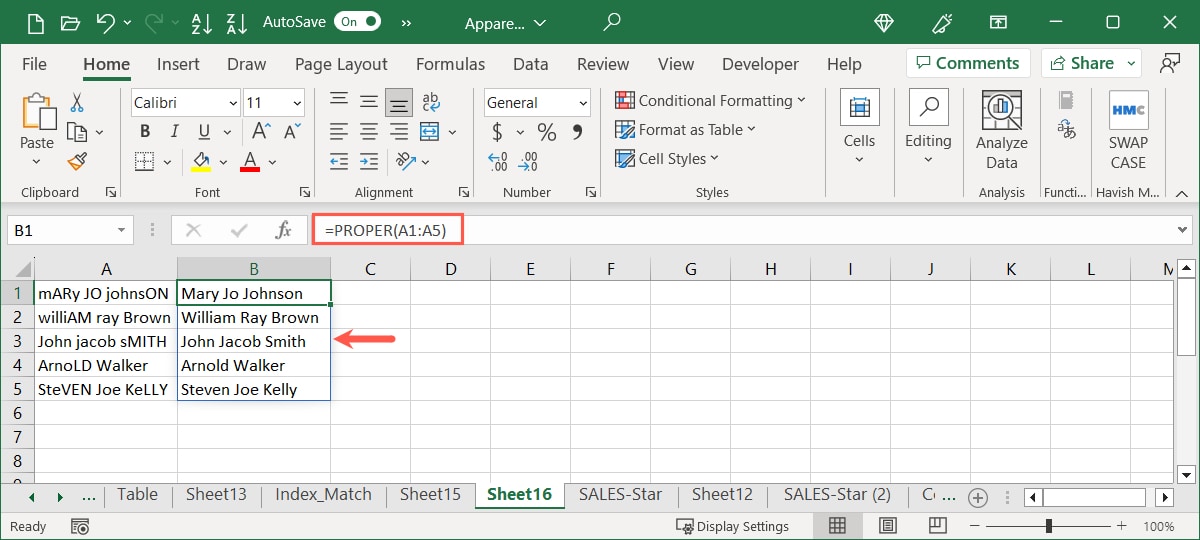1200x540 pixels.
Task: Click the red Font Color swatch
Action: (250, 161)
